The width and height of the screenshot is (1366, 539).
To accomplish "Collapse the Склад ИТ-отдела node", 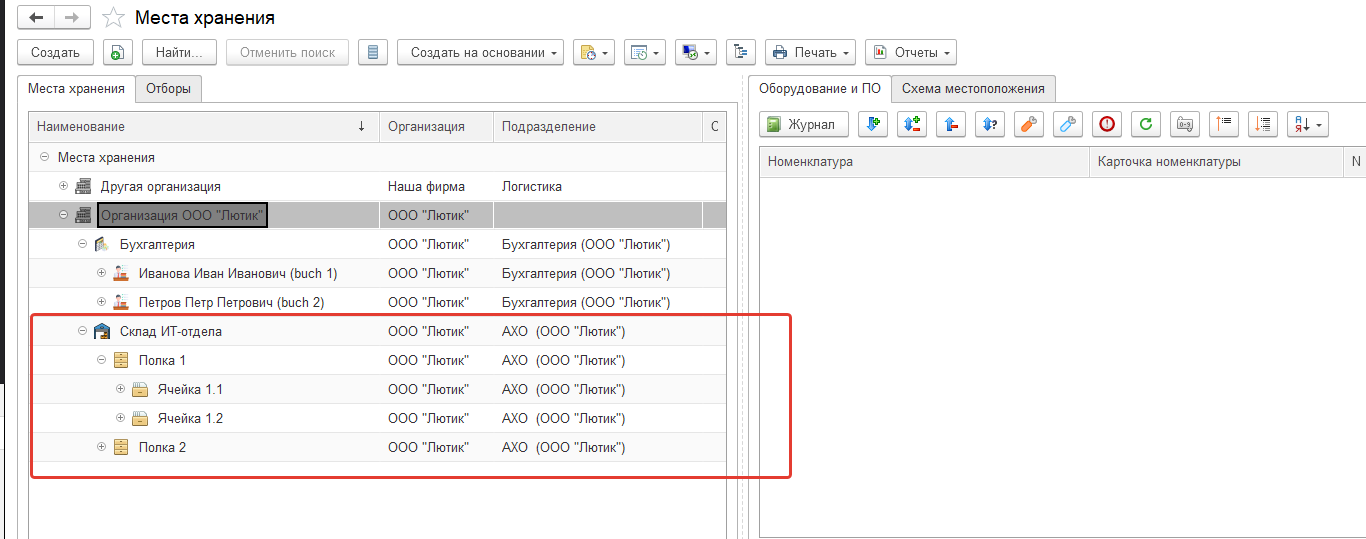I will [82, 331].
